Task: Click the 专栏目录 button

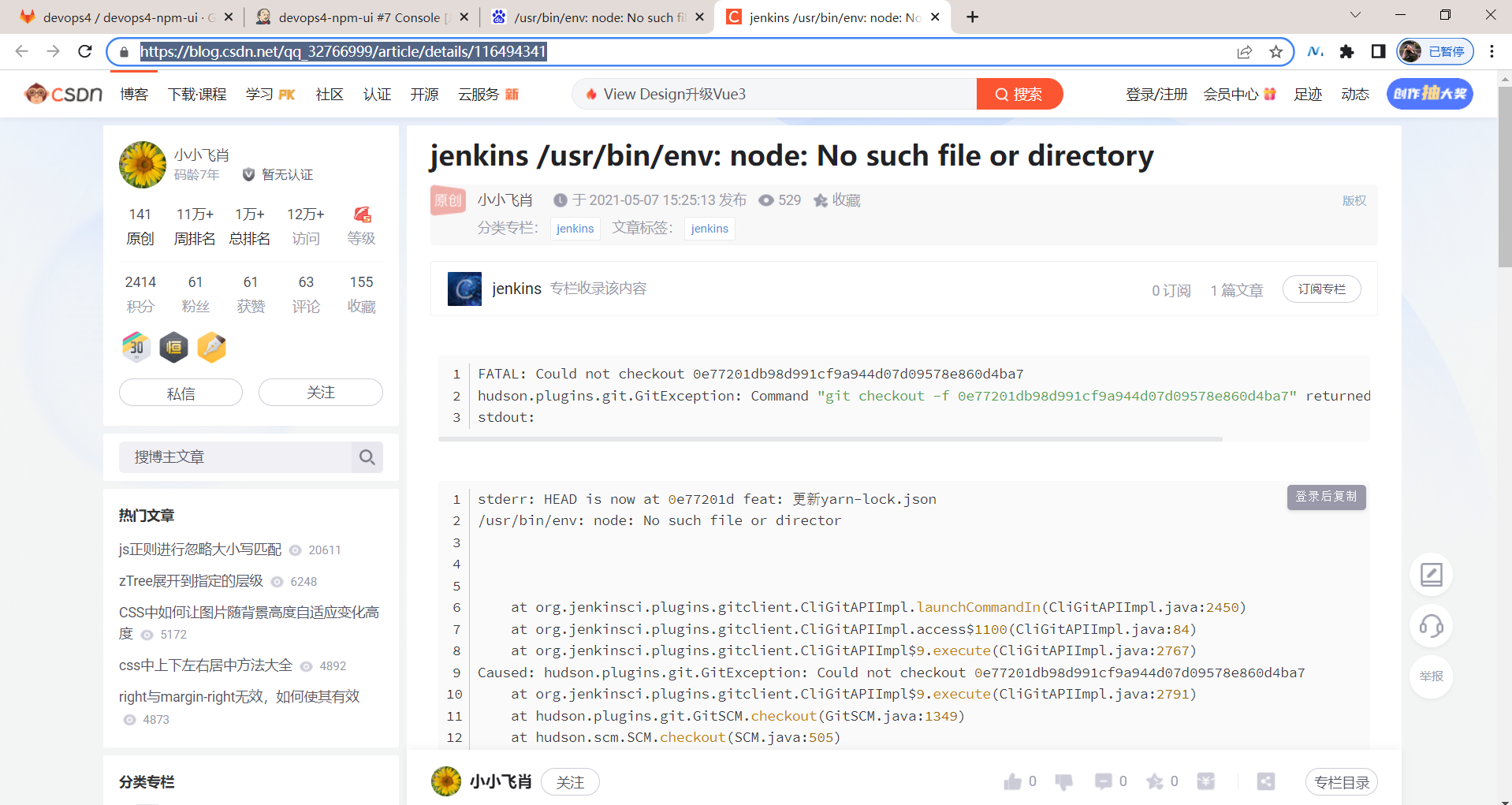Action: 1342,782
